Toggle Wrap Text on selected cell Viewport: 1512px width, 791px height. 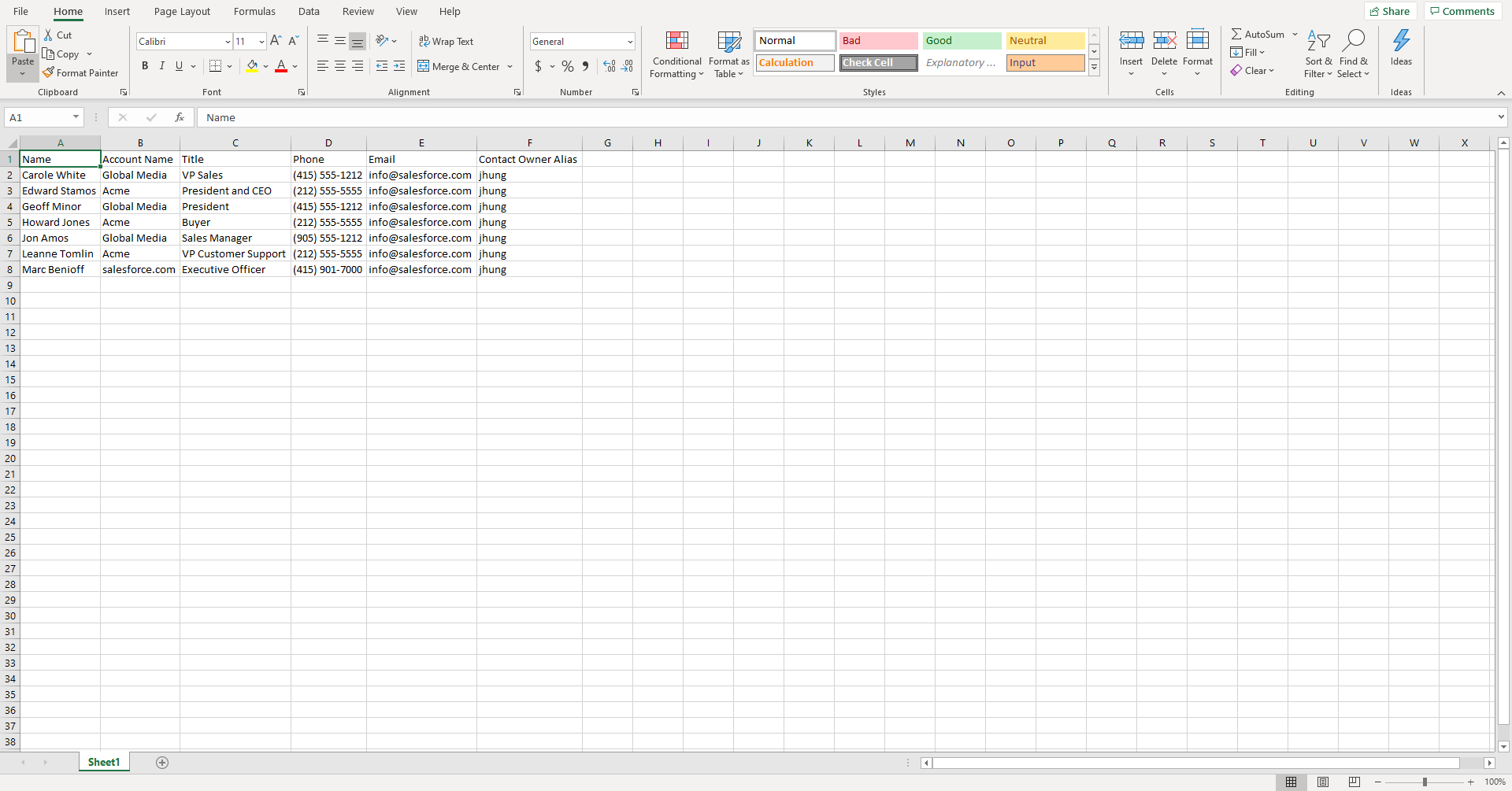446,41
